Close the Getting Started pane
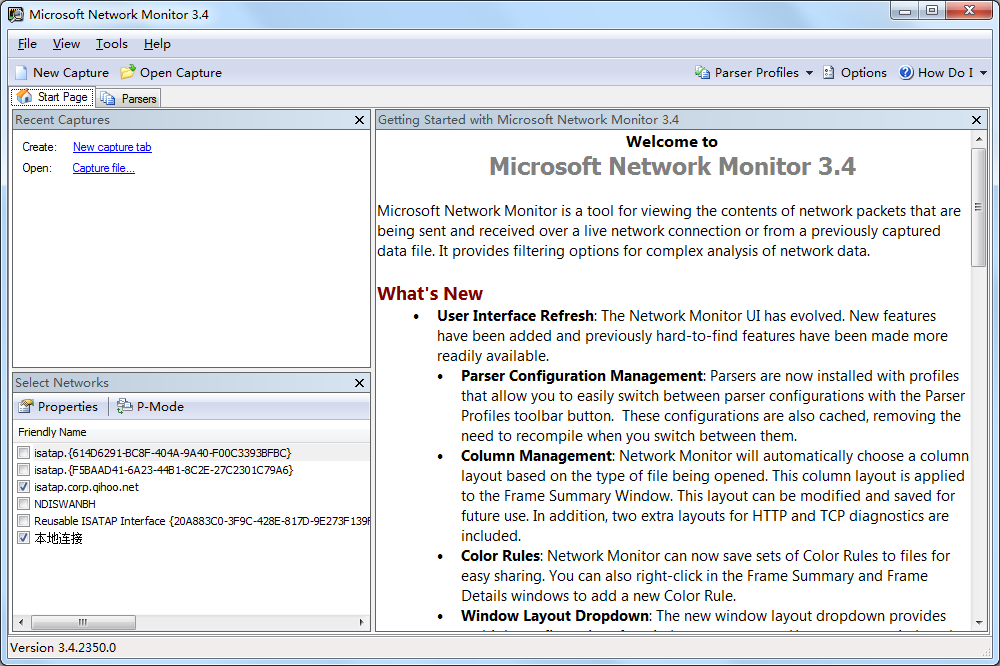Viewport: 1000px width, 666px height. tap(977, 120)
